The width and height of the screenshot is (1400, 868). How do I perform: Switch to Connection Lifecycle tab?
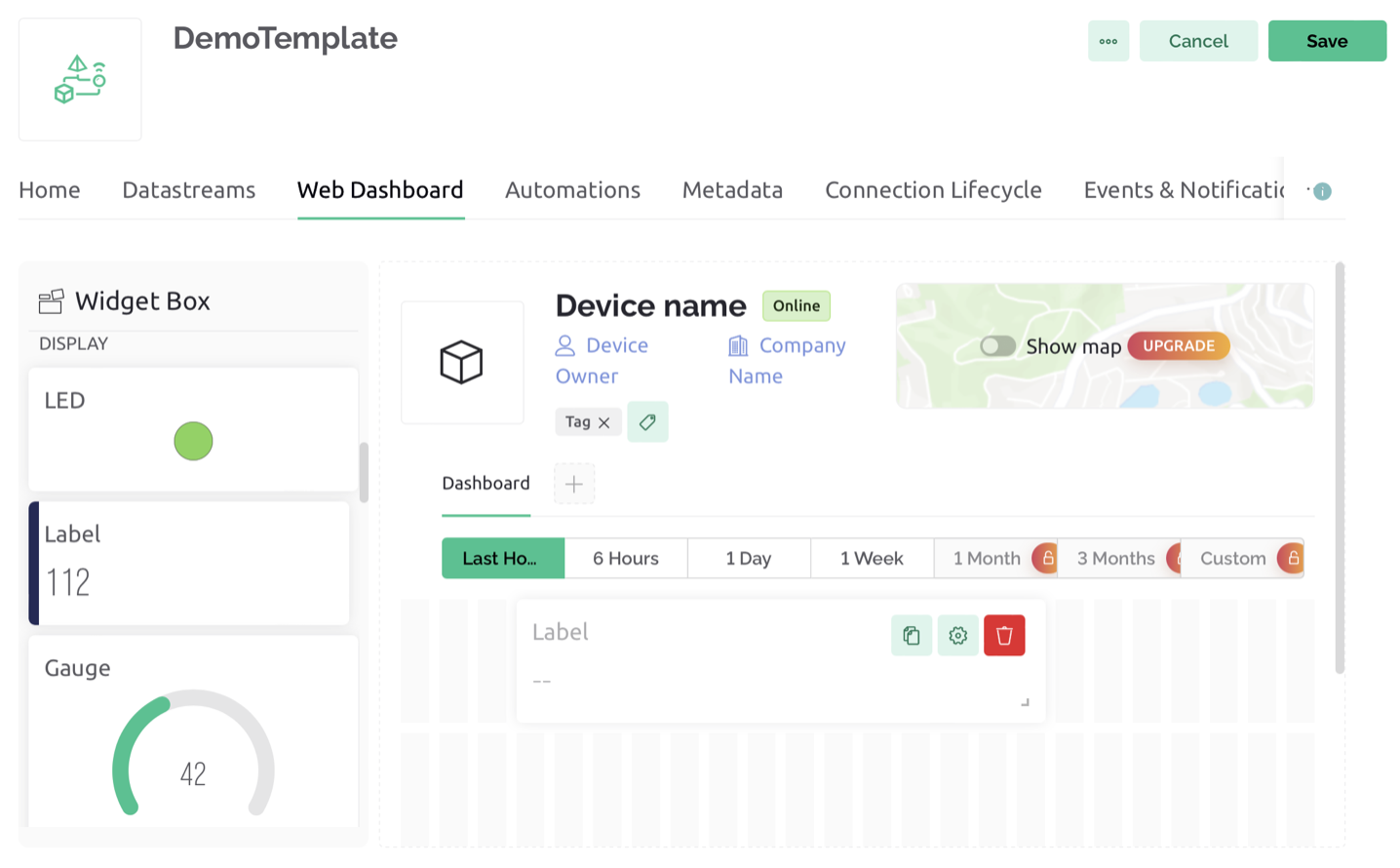click(x=933, y=190)
